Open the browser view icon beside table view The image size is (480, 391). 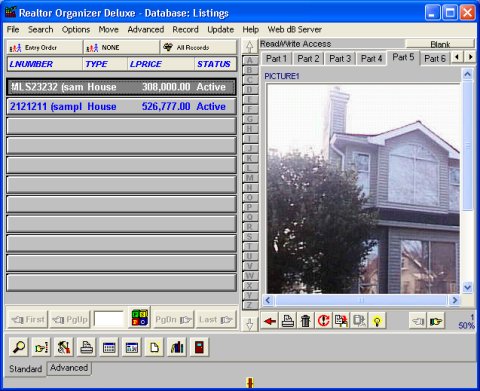(131, 347)
